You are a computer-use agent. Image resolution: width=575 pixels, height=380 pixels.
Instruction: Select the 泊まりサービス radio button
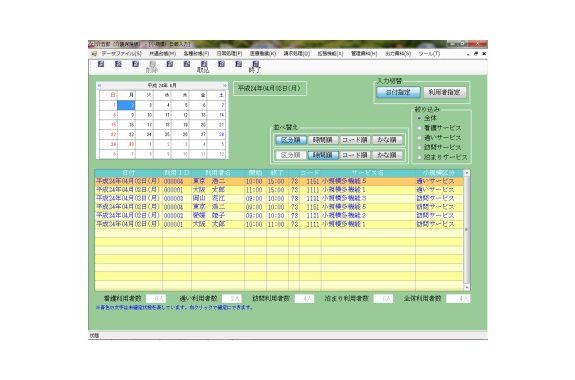(x=419, y=157)
